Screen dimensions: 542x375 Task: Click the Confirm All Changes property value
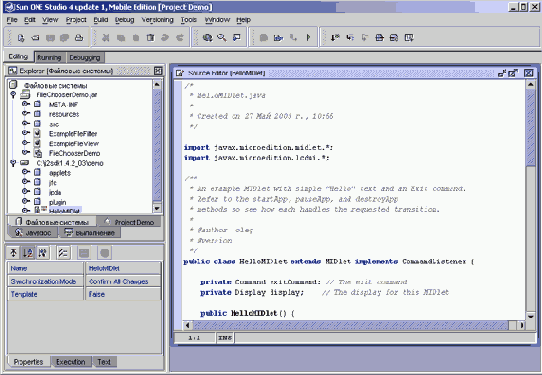click(x=123, y=281)
